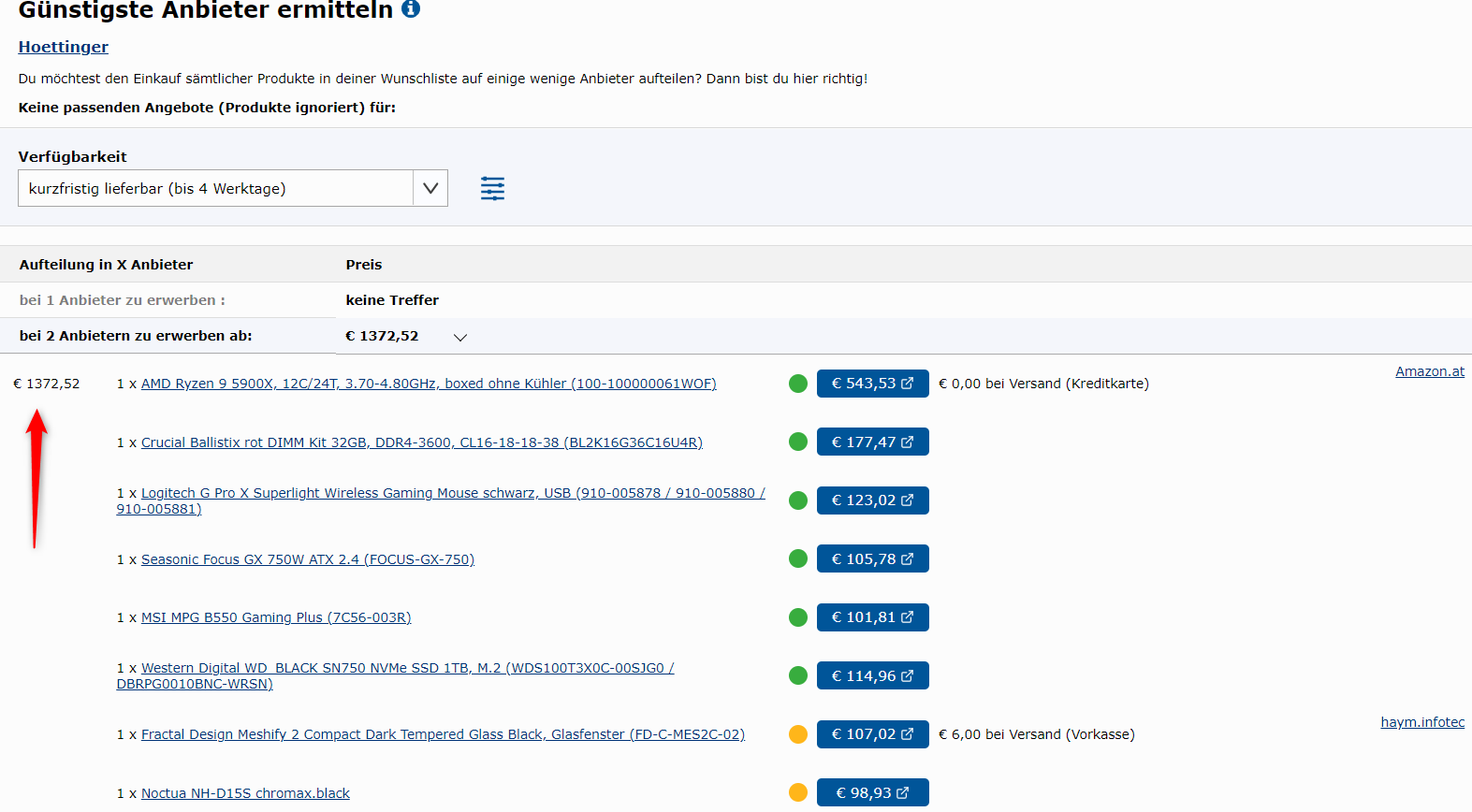The height and width of the screenshot is (812, 1472).
Task: Click the € 177,47 offer button
Action: 872,442
